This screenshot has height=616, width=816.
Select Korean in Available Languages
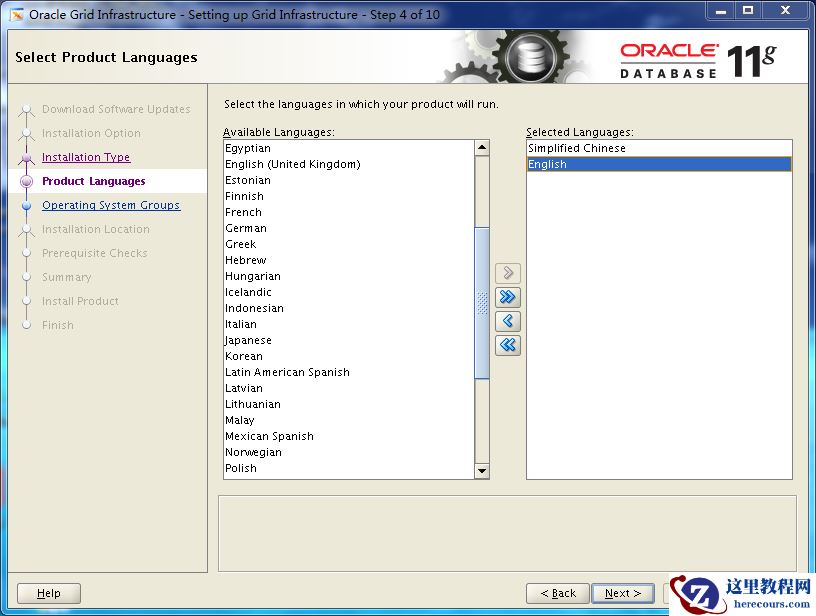click(x=349, y=356)
